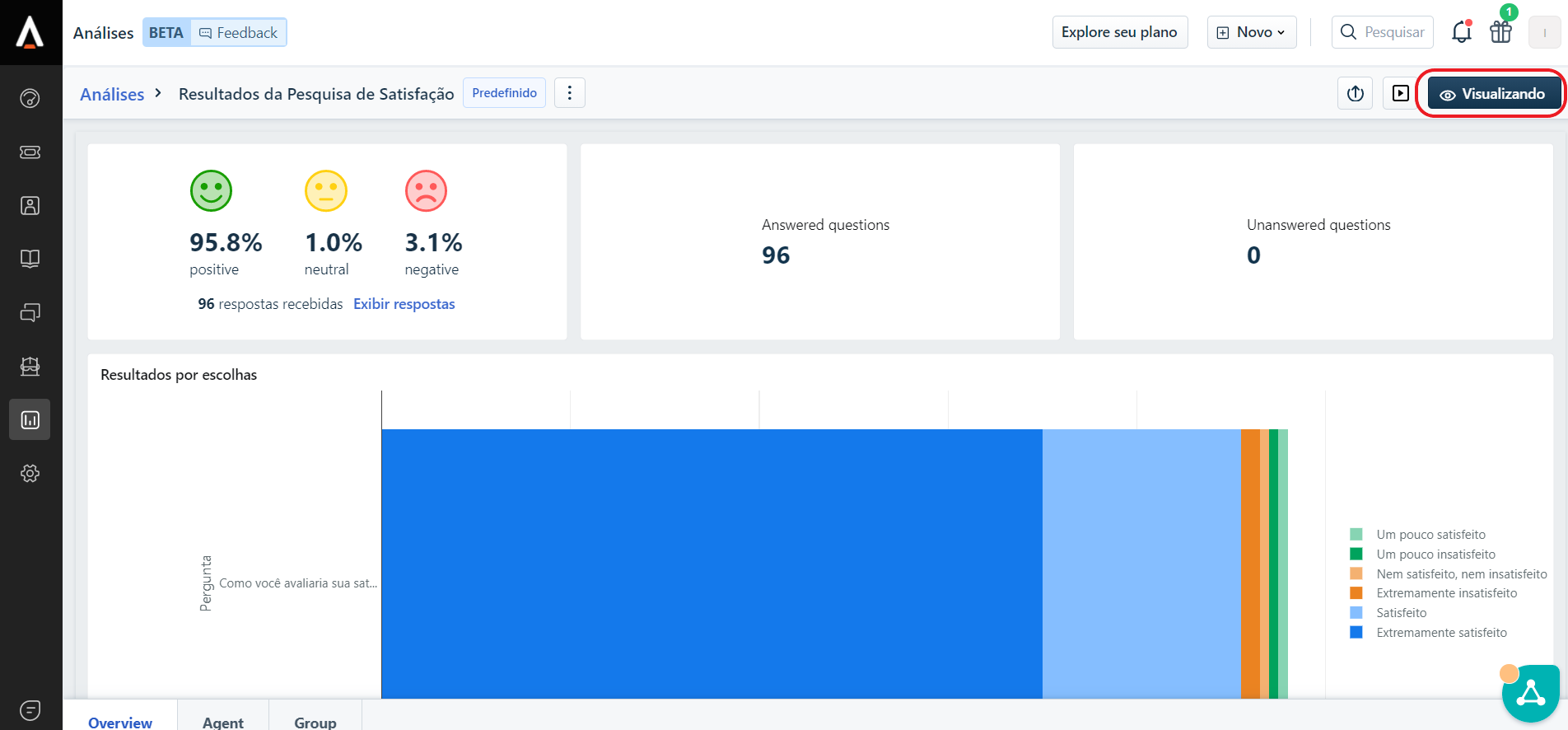Switch to the Agent tab
The width and height of the screenshot is (1568, 730).
click(x=223, y=722)
